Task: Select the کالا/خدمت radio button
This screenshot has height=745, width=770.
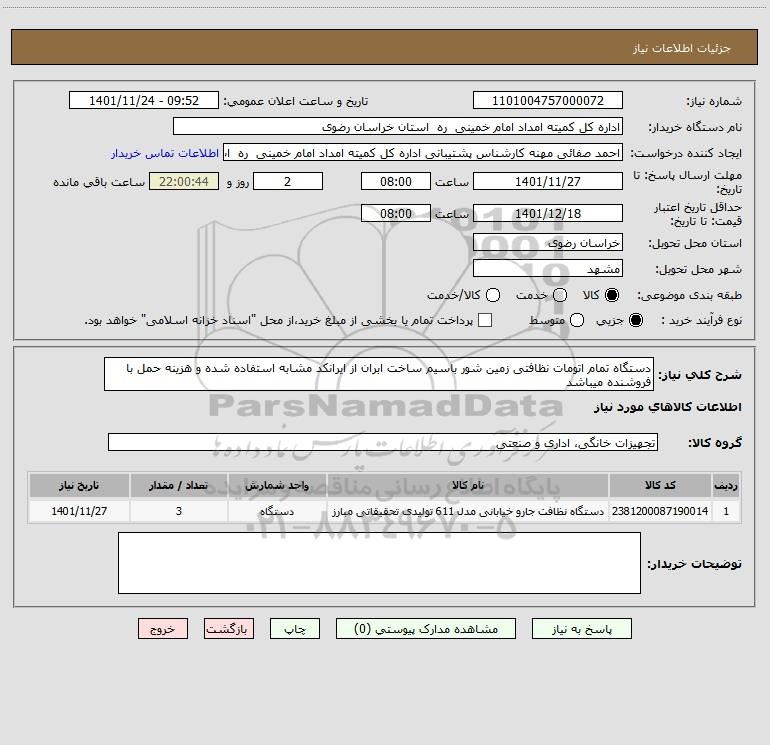Action: [x=493, y=295]
